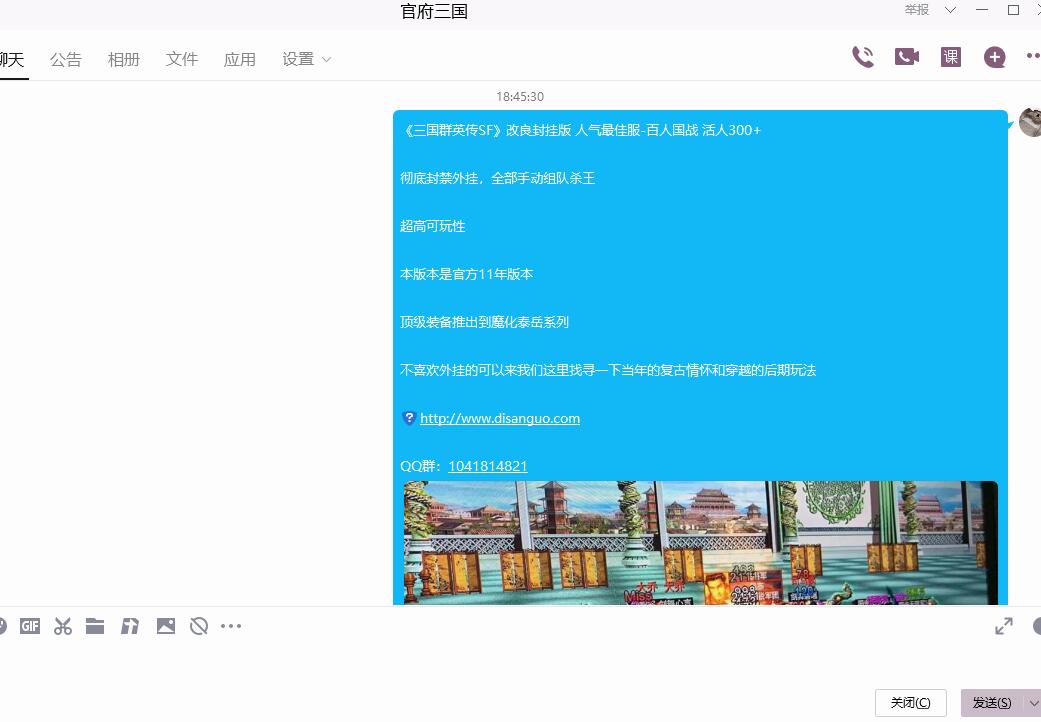Click the line 彻底封禁外挂，全部手动组队杀王

pos(498,178)
